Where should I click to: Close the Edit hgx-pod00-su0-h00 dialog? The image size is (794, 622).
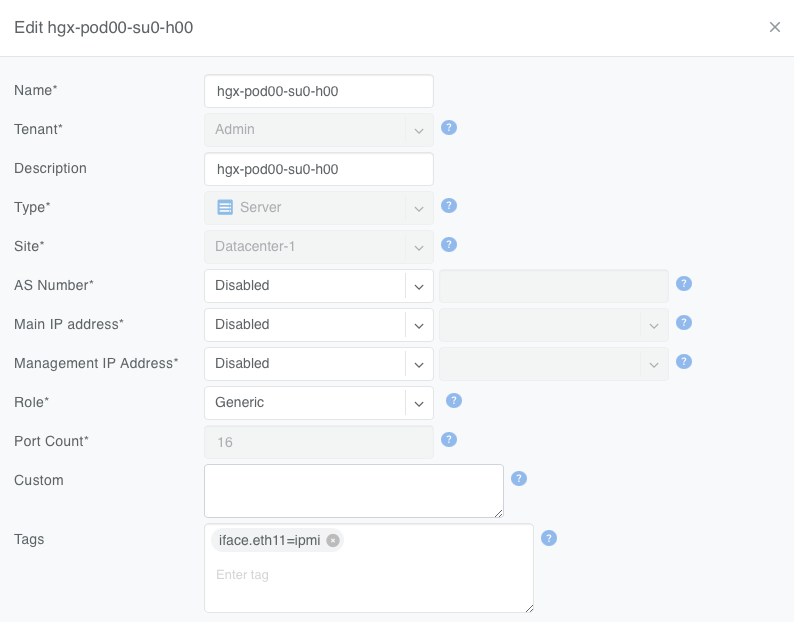click(x=774, y=27)
